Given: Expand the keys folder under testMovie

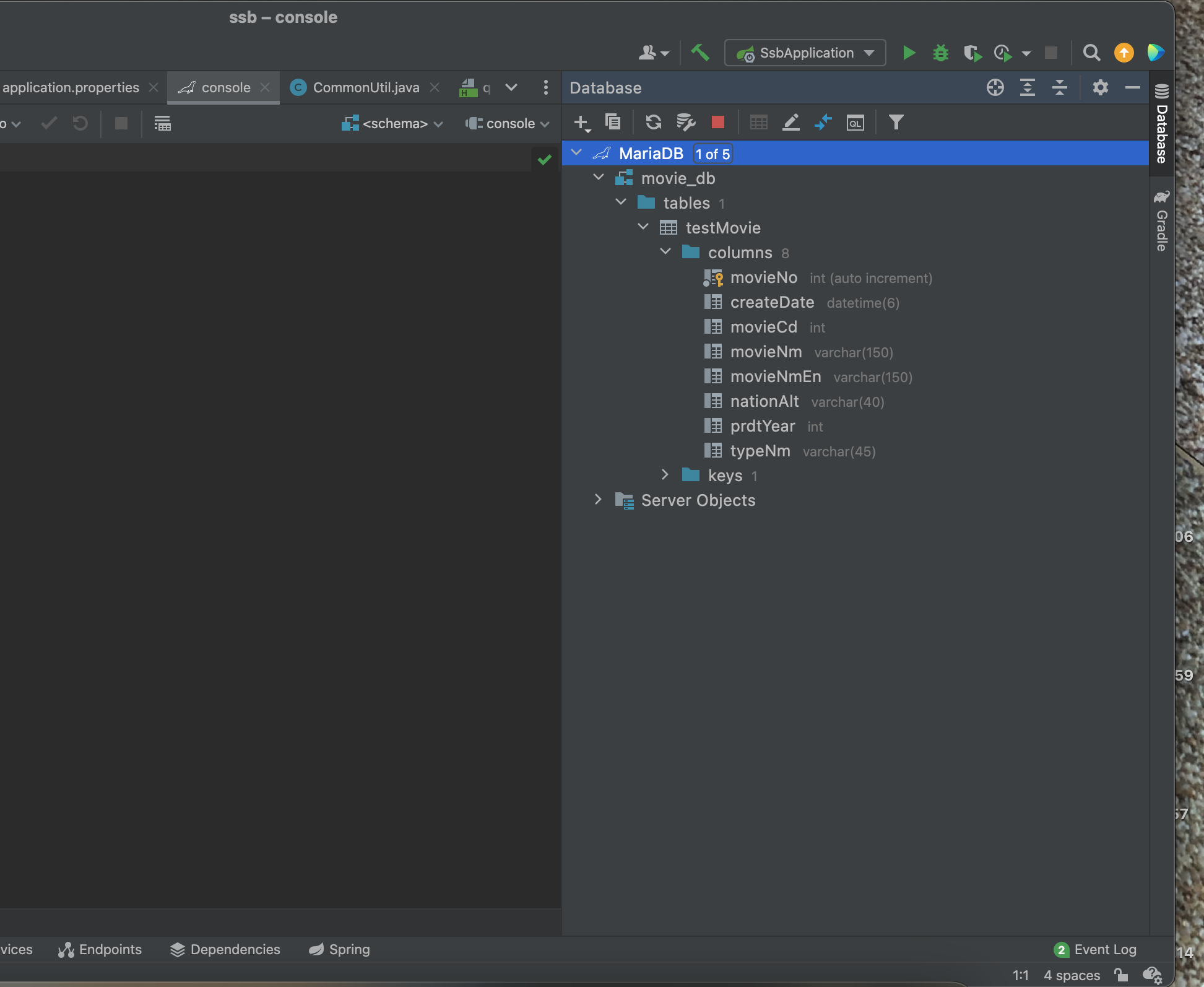Looking at the screenshot, I should coord(665,475).
